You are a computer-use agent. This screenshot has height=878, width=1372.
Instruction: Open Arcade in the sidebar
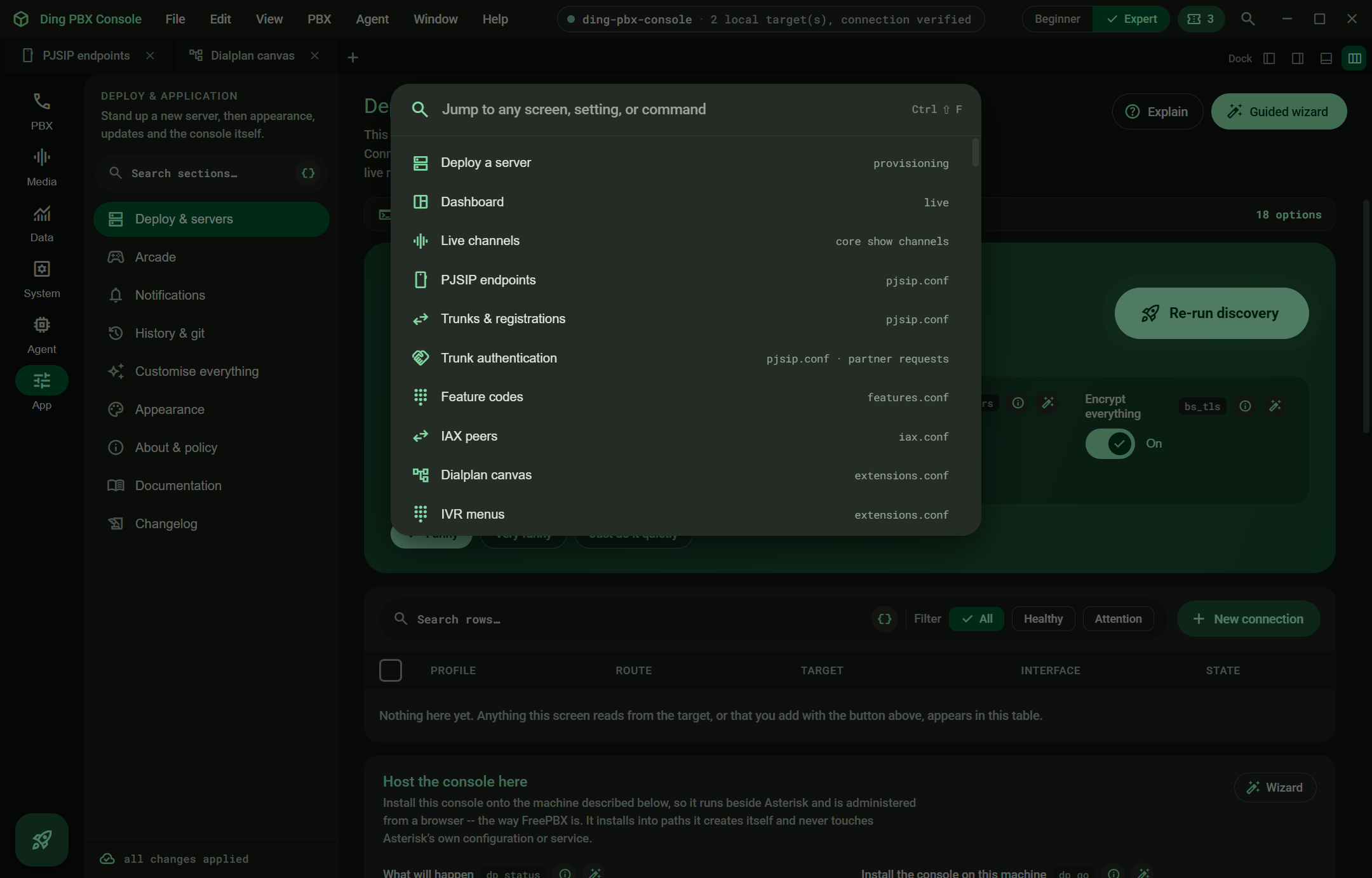click(212, 257)
